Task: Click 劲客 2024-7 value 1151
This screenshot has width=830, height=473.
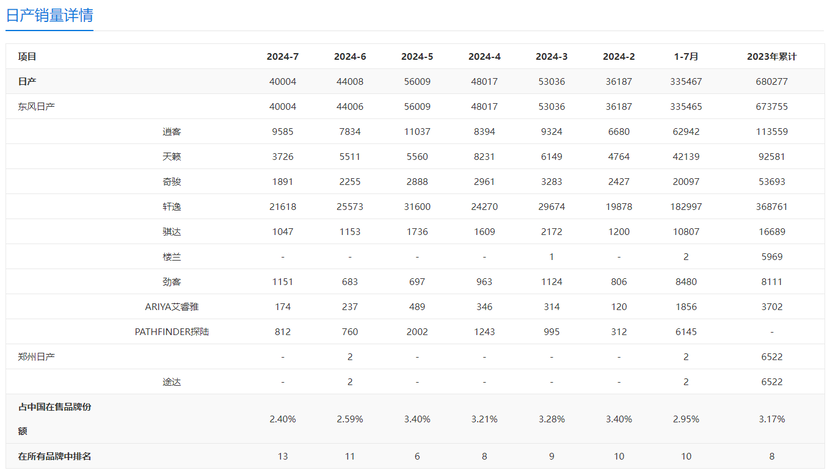Action: [283, 281]
